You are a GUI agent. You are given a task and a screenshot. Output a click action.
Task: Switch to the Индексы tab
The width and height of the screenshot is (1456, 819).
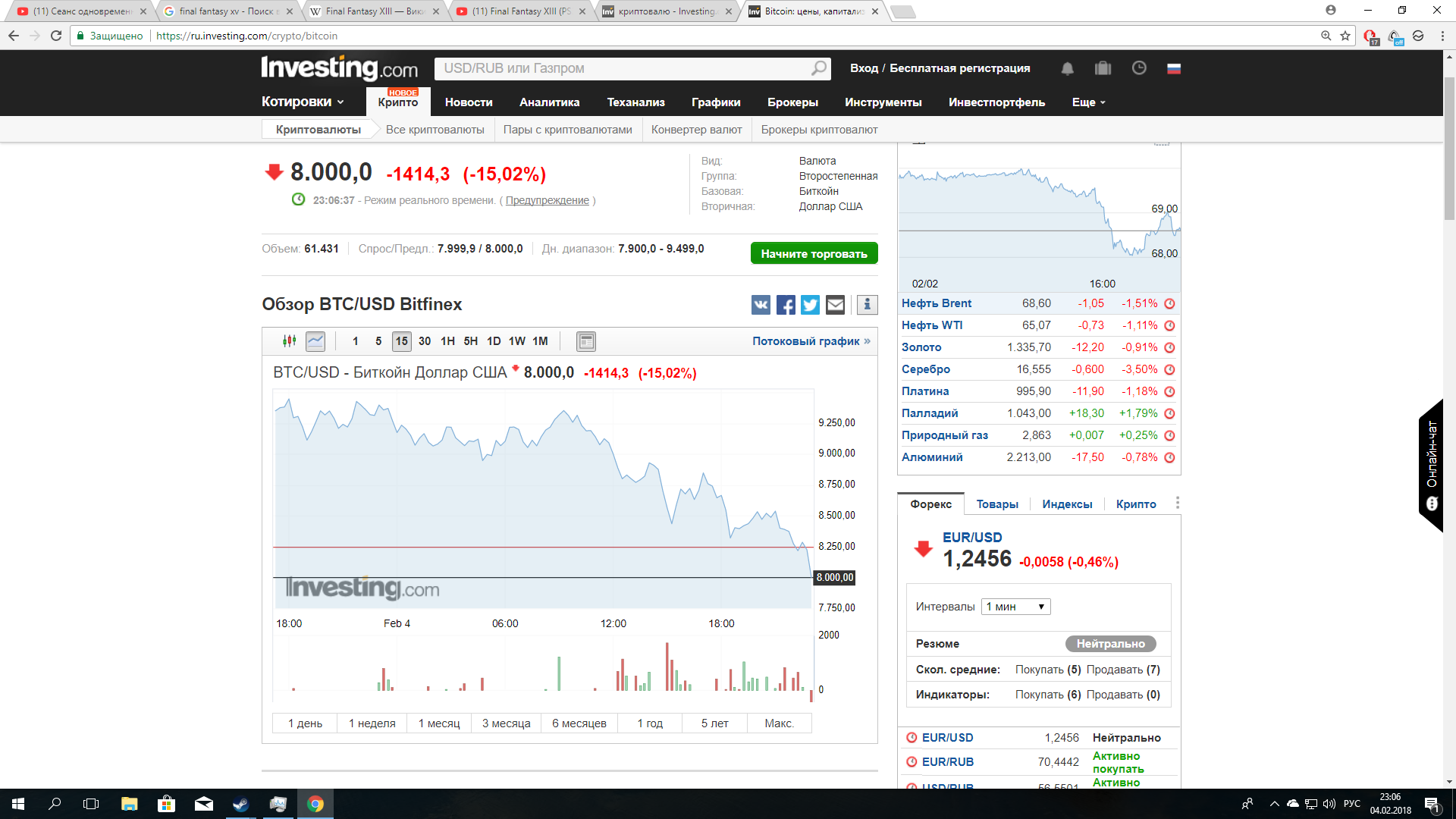click(1067, 504)
